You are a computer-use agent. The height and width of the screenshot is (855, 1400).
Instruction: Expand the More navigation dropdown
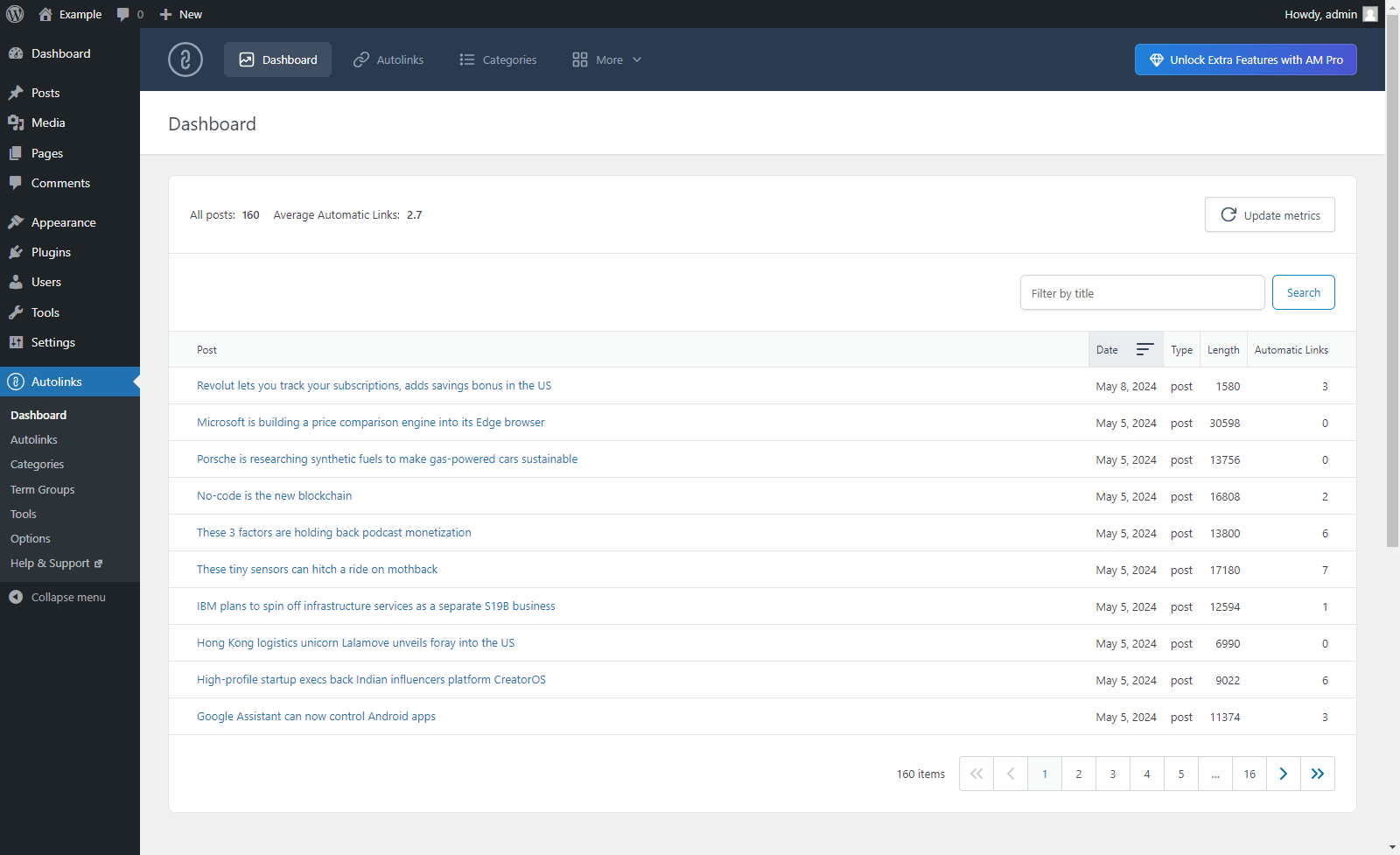605,60
